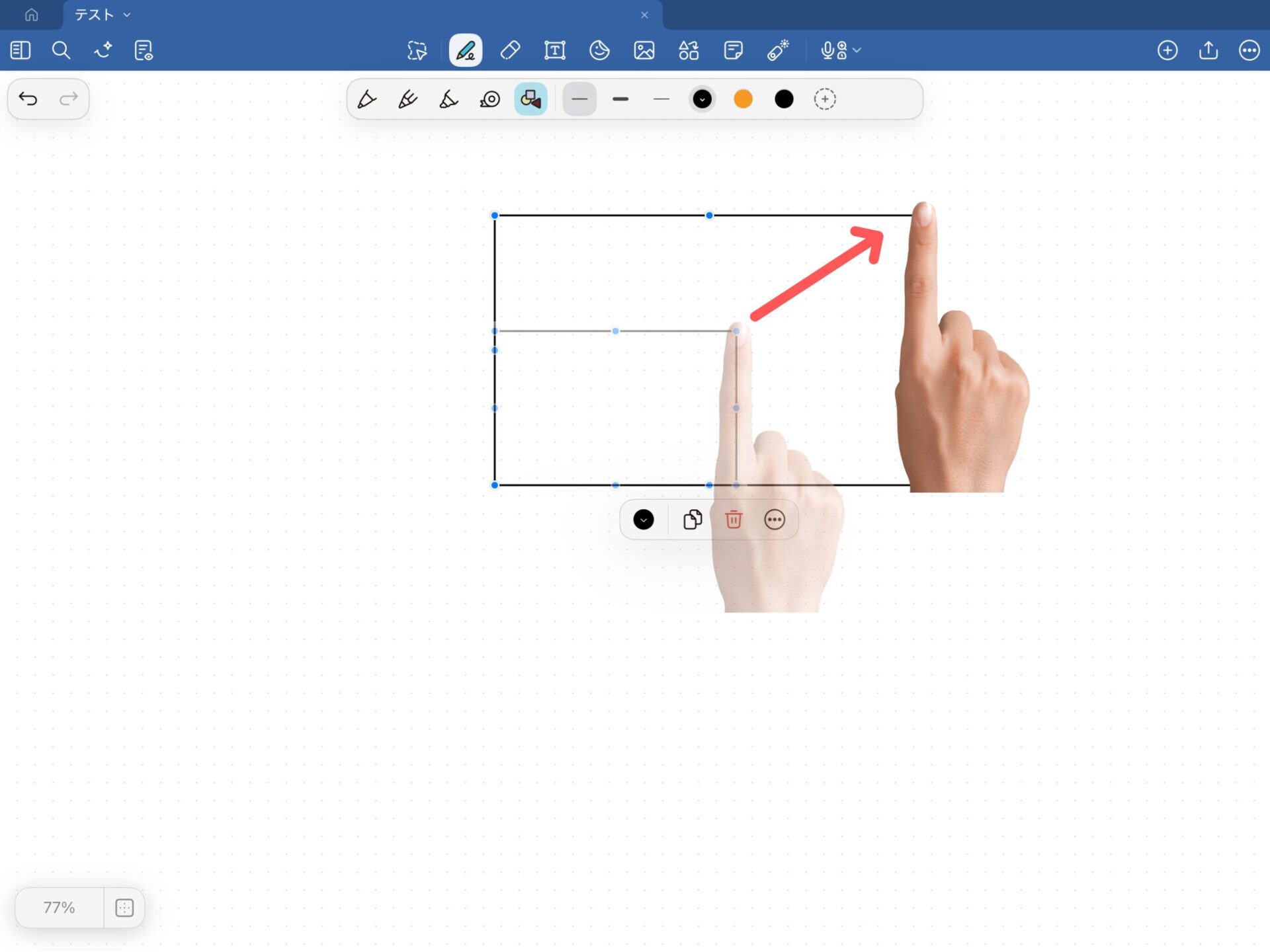The image size is (1270, 952).
Task: Select the Eraser tool
Action: pyautogui.click(x=510, y=50)
